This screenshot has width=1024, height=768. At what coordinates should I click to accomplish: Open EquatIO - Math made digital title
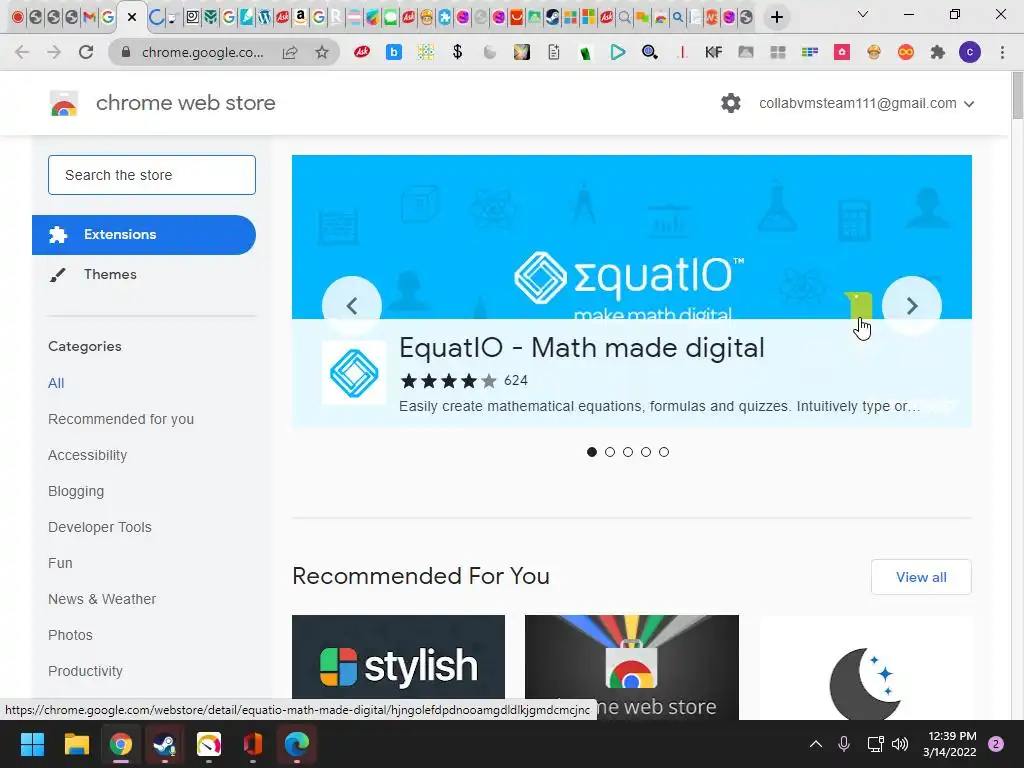[x=581, y=347]
